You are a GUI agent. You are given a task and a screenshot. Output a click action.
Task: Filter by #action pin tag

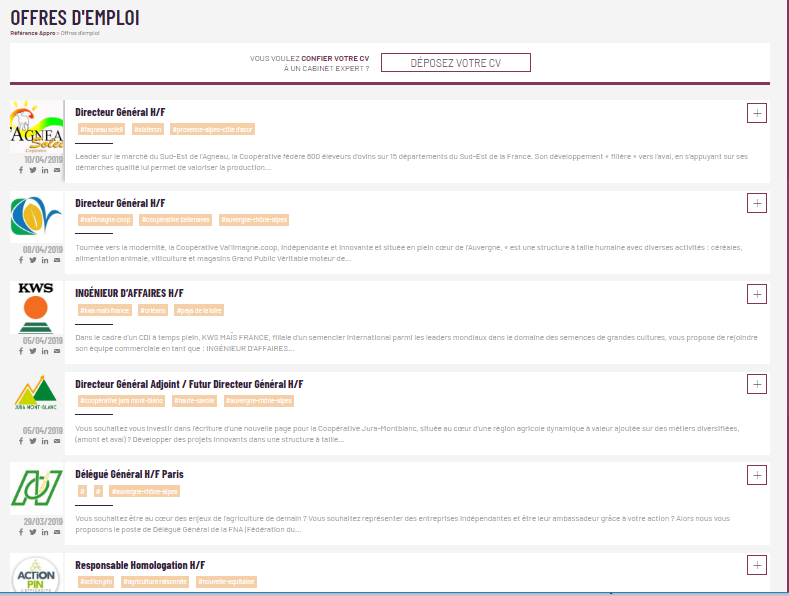point(96,582)
